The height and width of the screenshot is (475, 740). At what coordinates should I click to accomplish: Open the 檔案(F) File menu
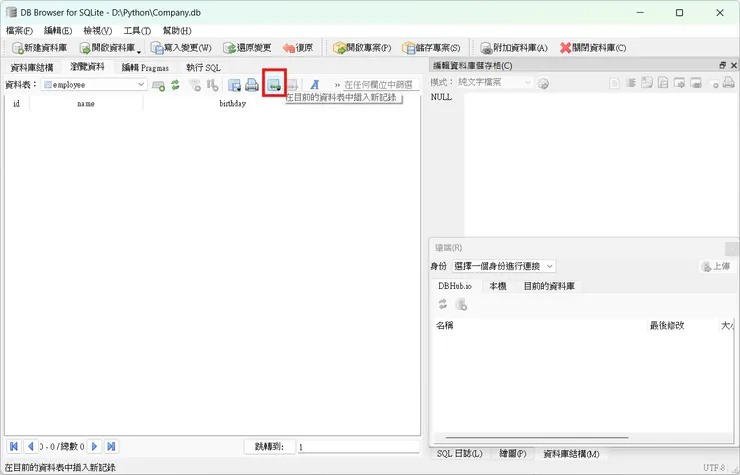tap(19, 31)
